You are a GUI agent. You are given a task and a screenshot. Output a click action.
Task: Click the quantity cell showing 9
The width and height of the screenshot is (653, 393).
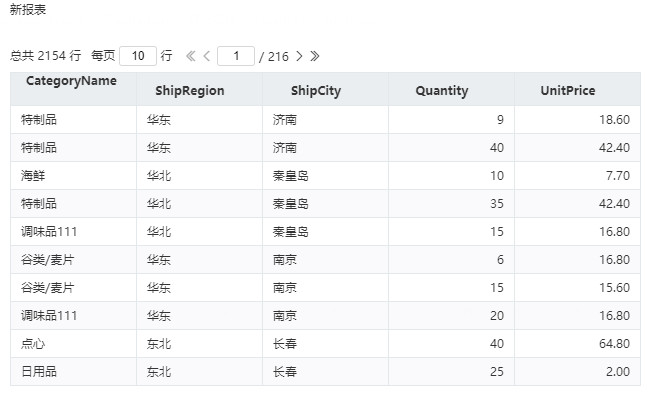451,120
